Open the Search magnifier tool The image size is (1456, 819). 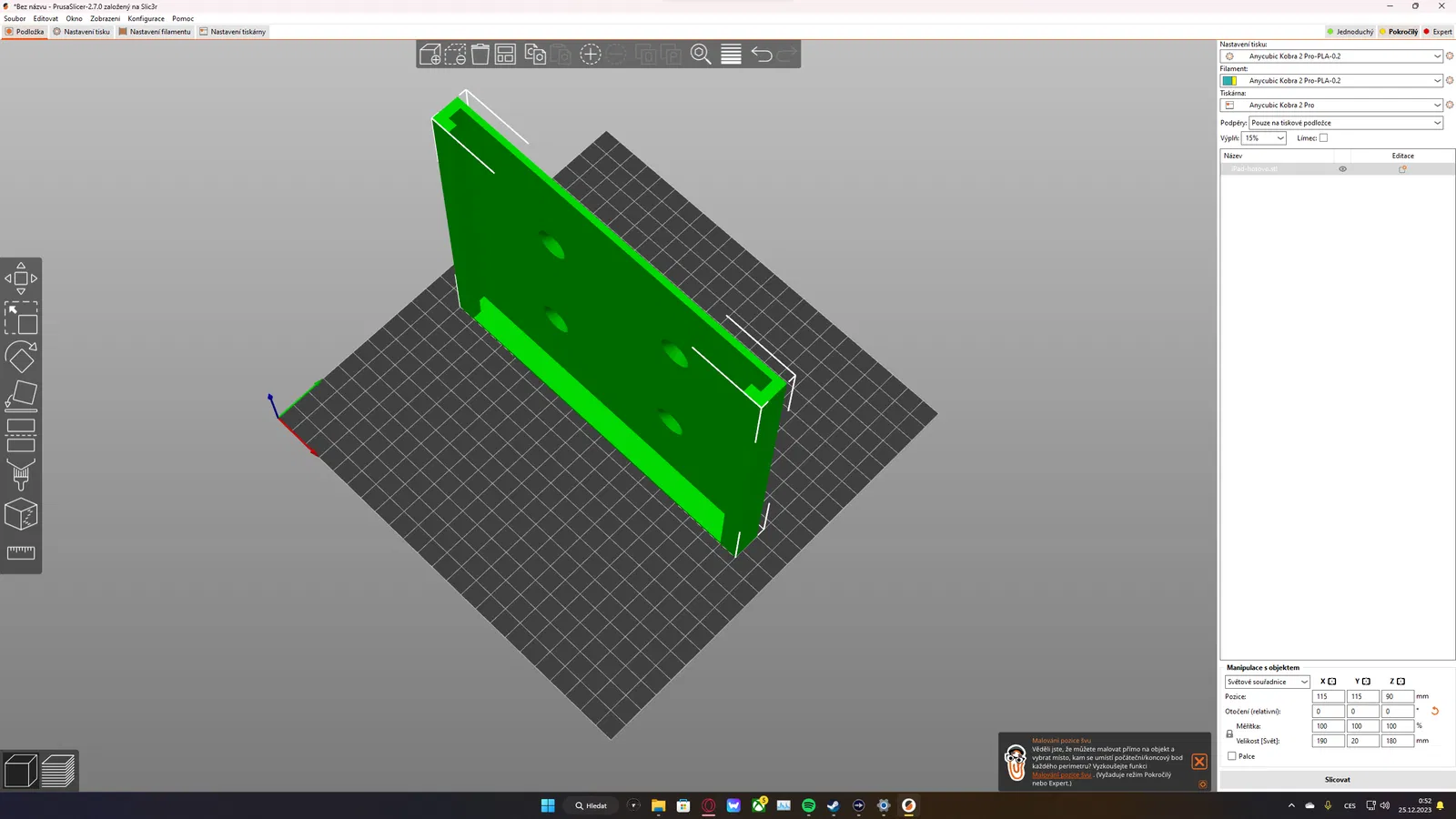tap(701, 55)
